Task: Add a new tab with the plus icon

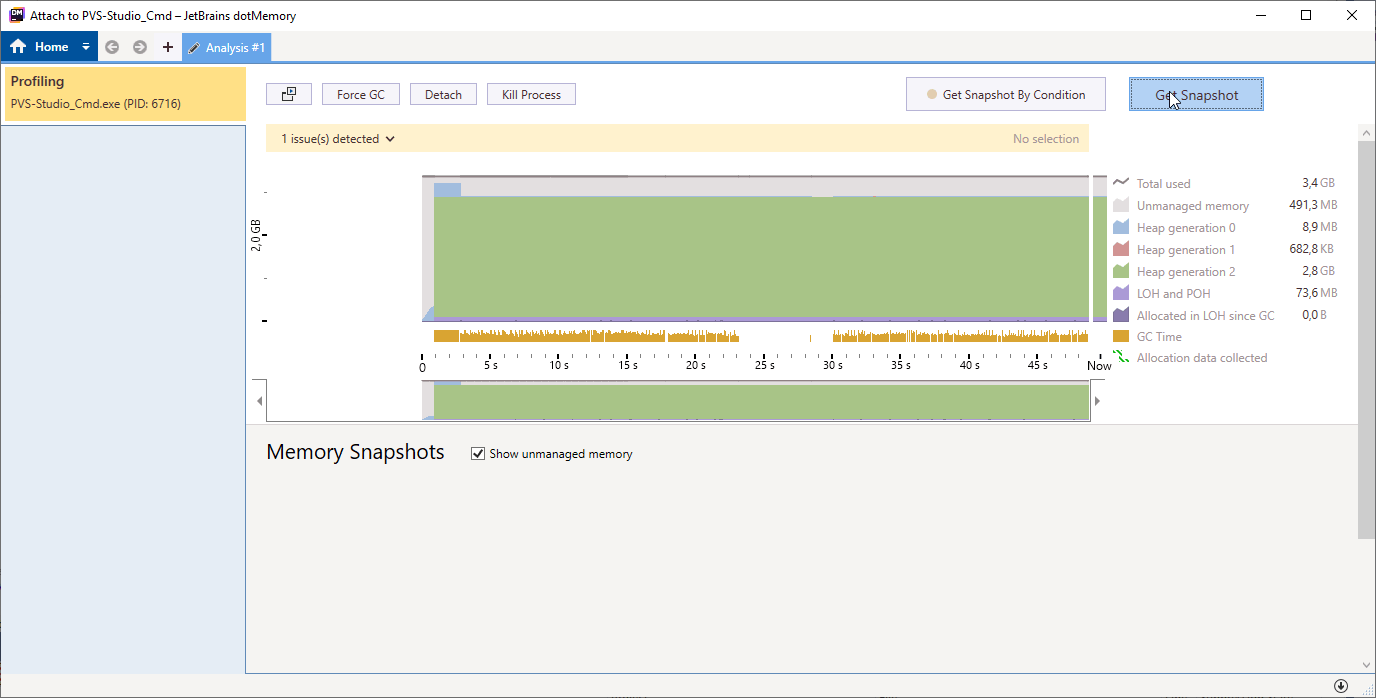Action: (x=167, y=47)
